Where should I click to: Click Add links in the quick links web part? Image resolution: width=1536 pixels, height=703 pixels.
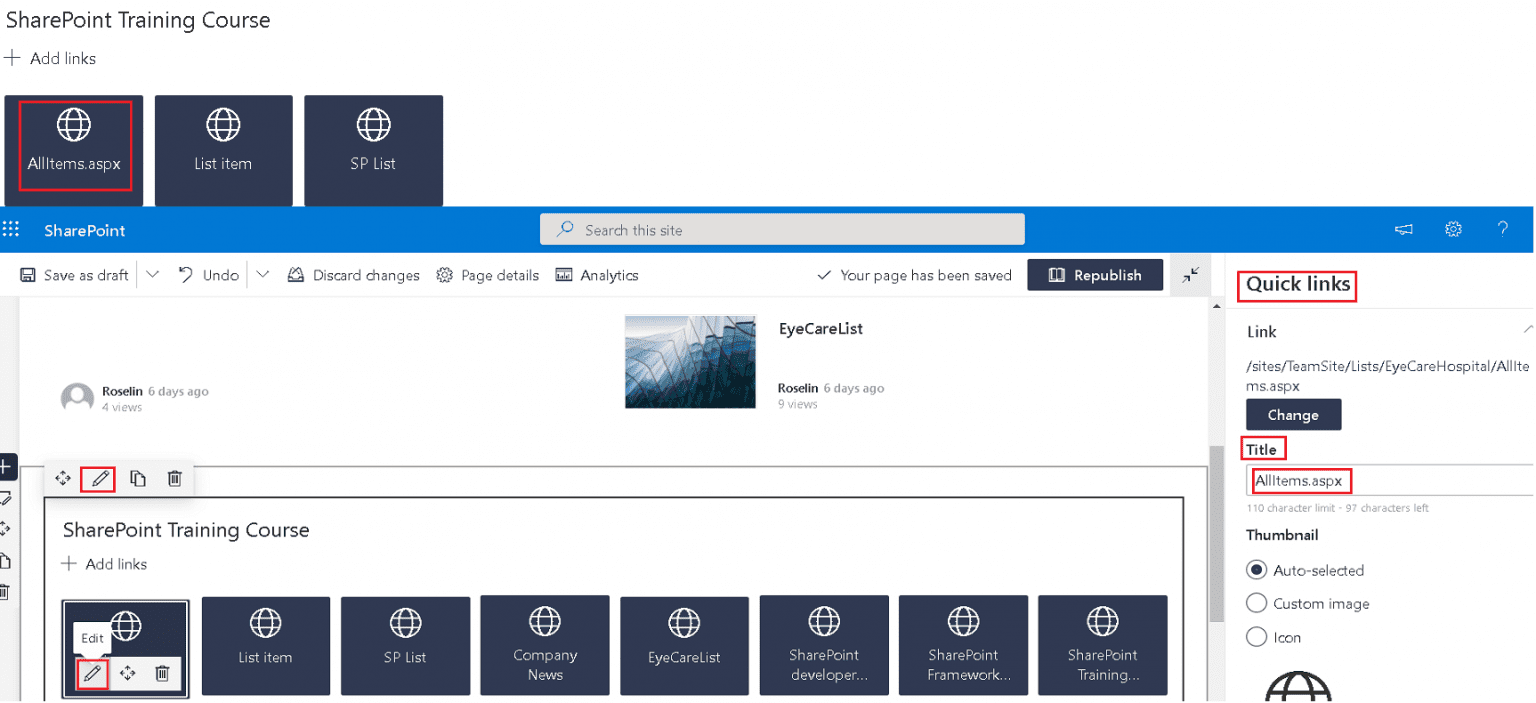(x=104, y=564)
